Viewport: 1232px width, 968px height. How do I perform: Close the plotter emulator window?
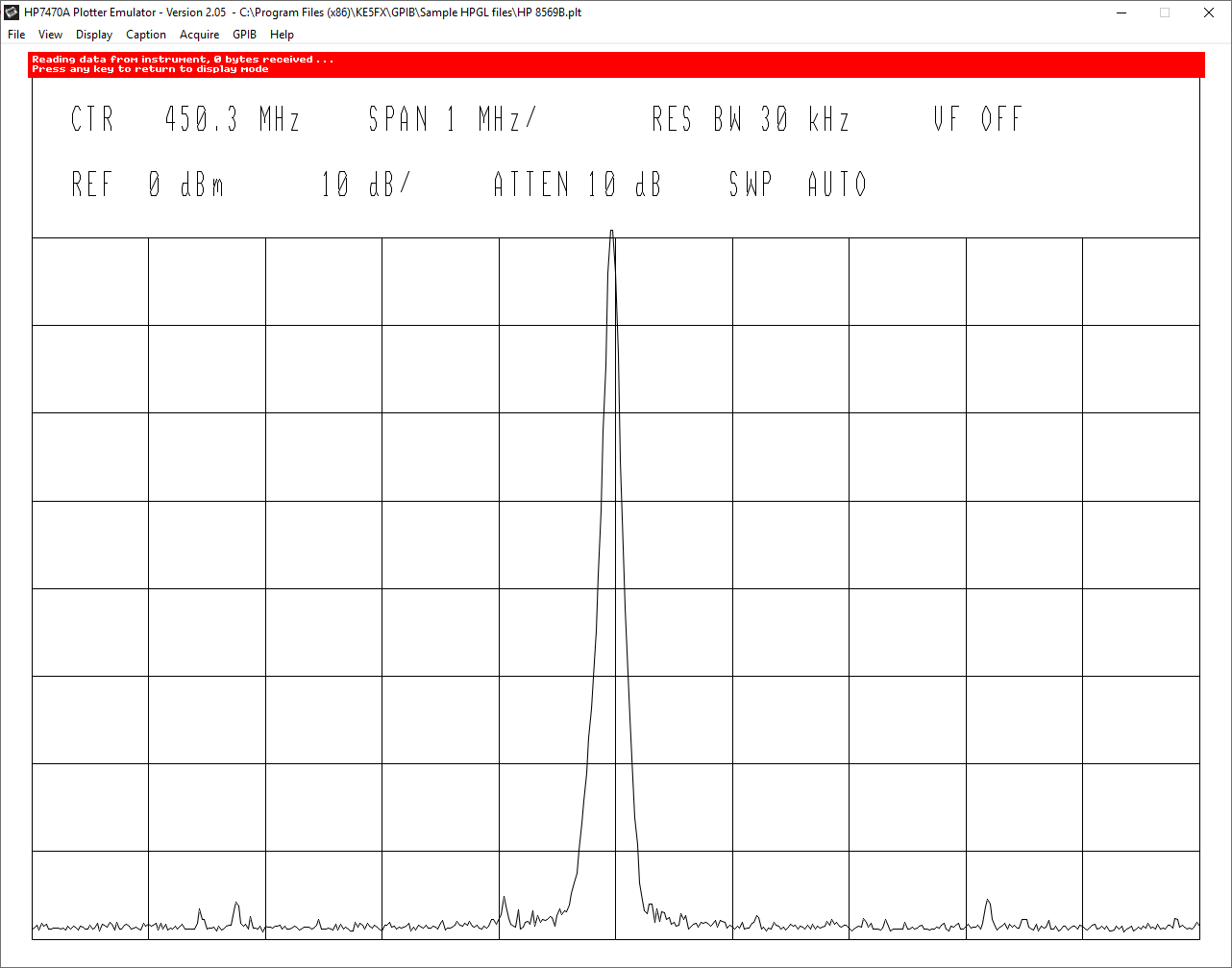coord(1209,12)
